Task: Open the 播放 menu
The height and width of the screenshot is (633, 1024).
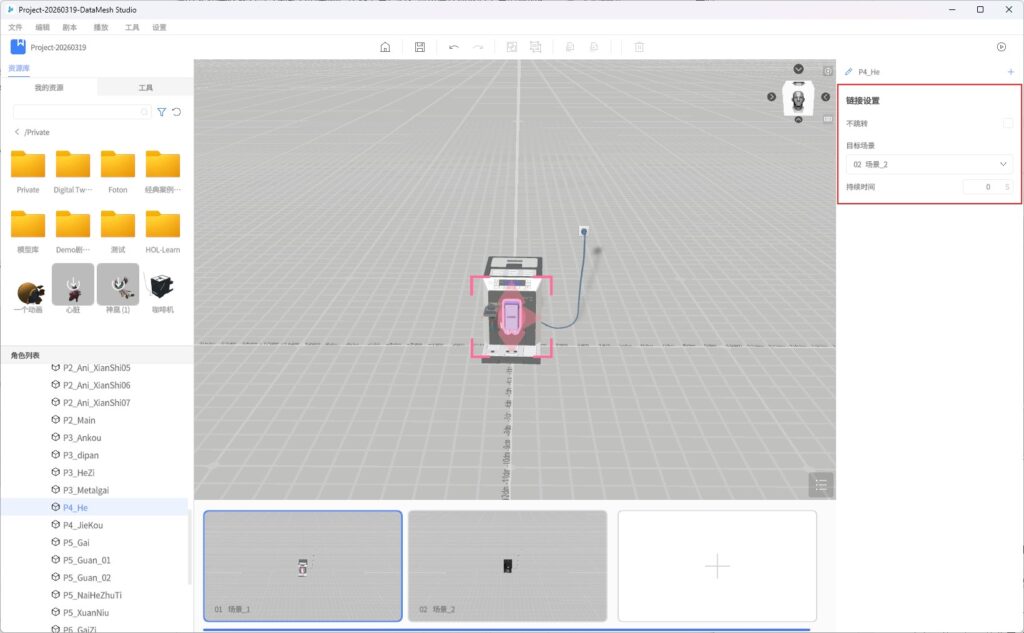Action: coord(101,27)
